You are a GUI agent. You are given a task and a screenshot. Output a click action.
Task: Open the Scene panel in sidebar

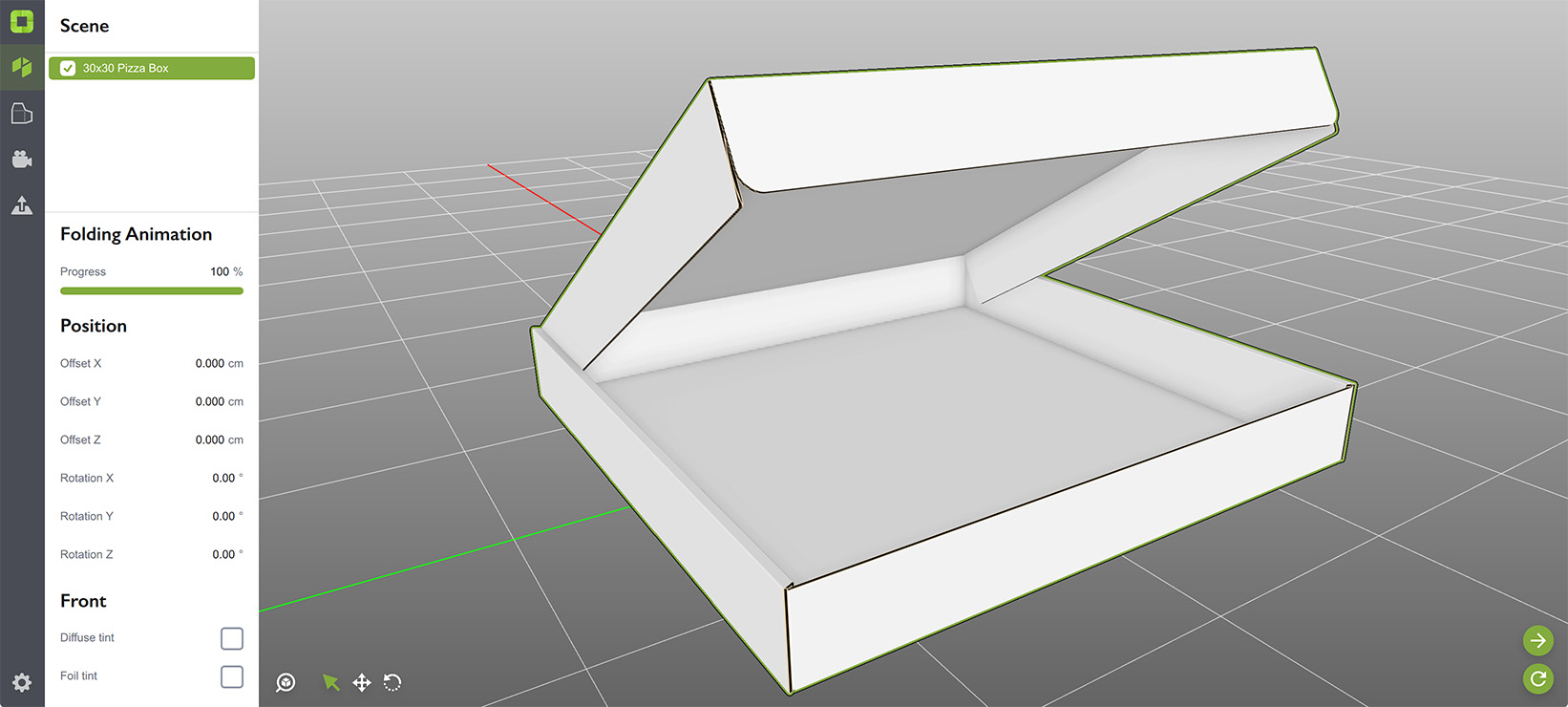click(x=22, y=68)
